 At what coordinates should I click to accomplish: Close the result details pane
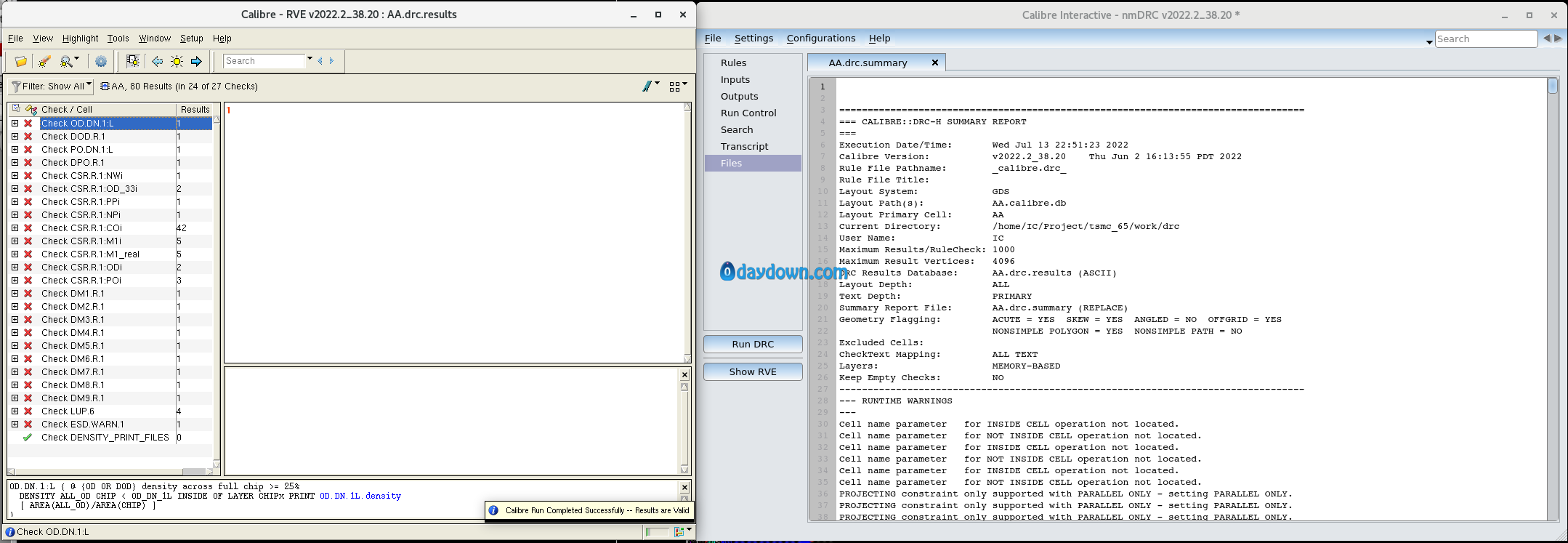[x=684, y=374]
